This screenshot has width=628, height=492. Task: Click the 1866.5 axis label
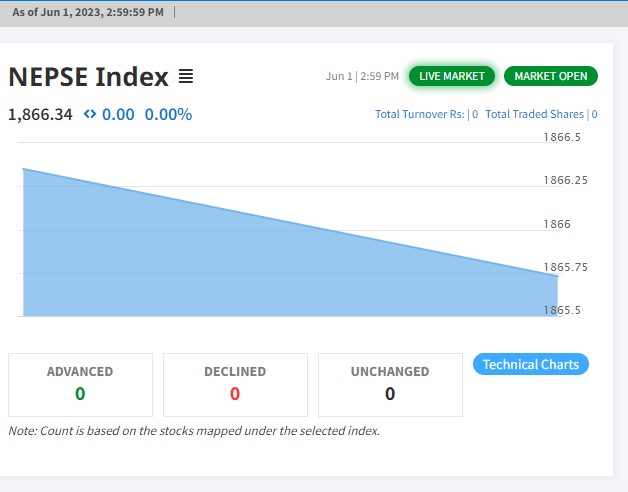point(562,137)
